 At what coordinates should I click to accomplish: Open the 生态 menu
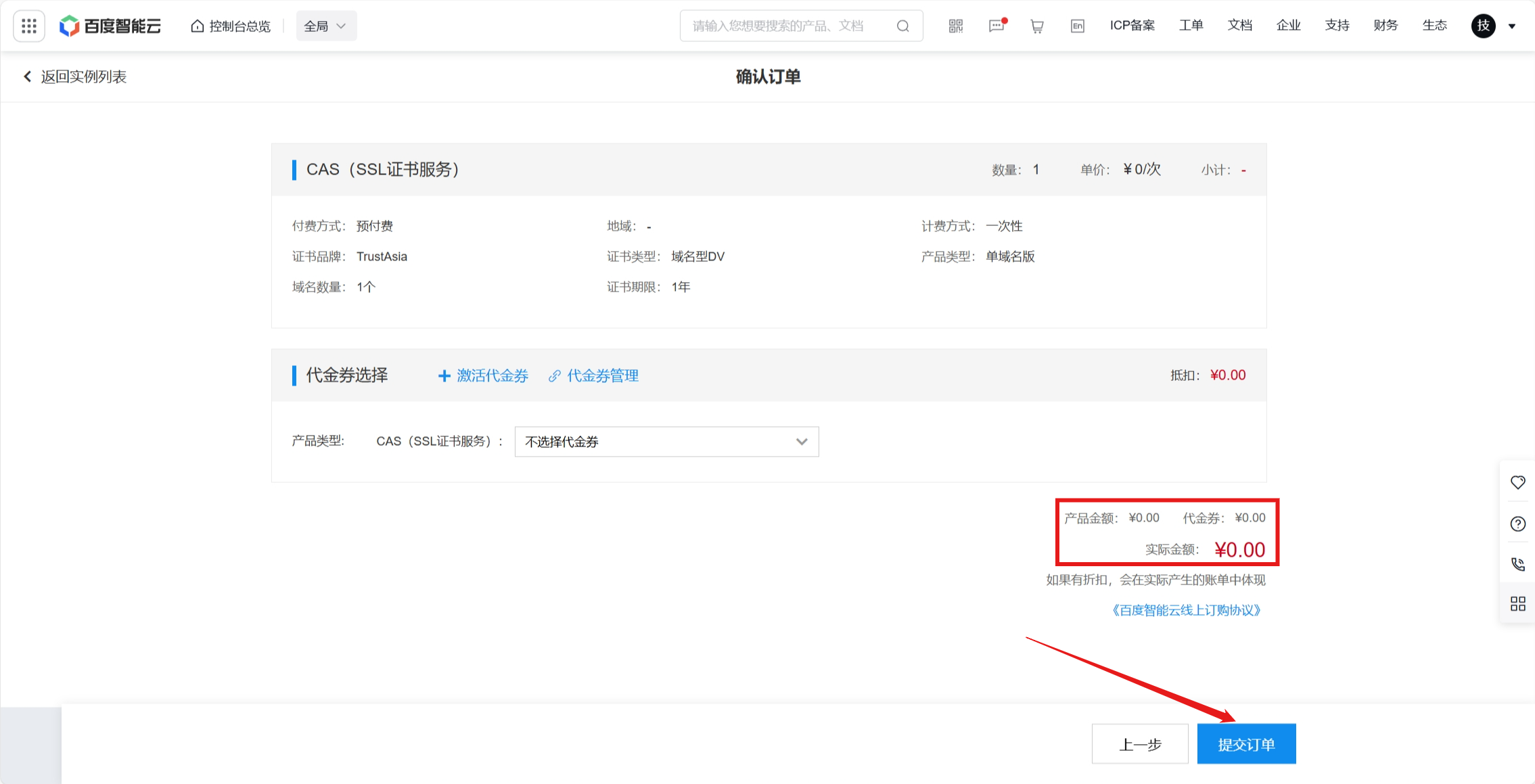[1434, 25]
